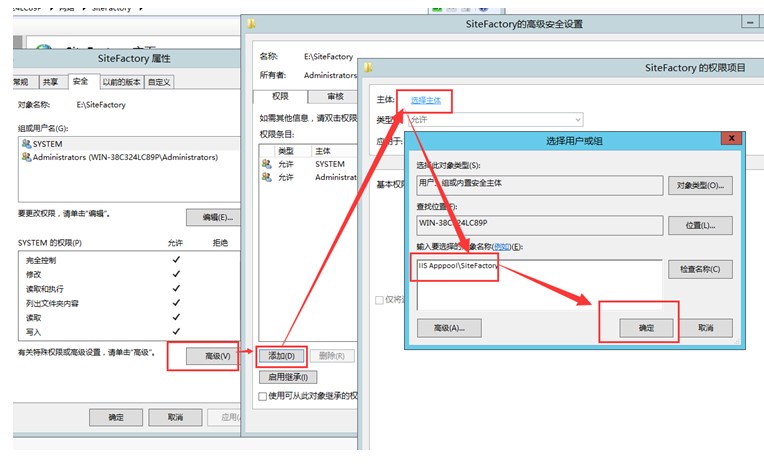Screen dimensions: 764x464
Task: Select the Administrators group entry icon
Action: coord(25,157)
